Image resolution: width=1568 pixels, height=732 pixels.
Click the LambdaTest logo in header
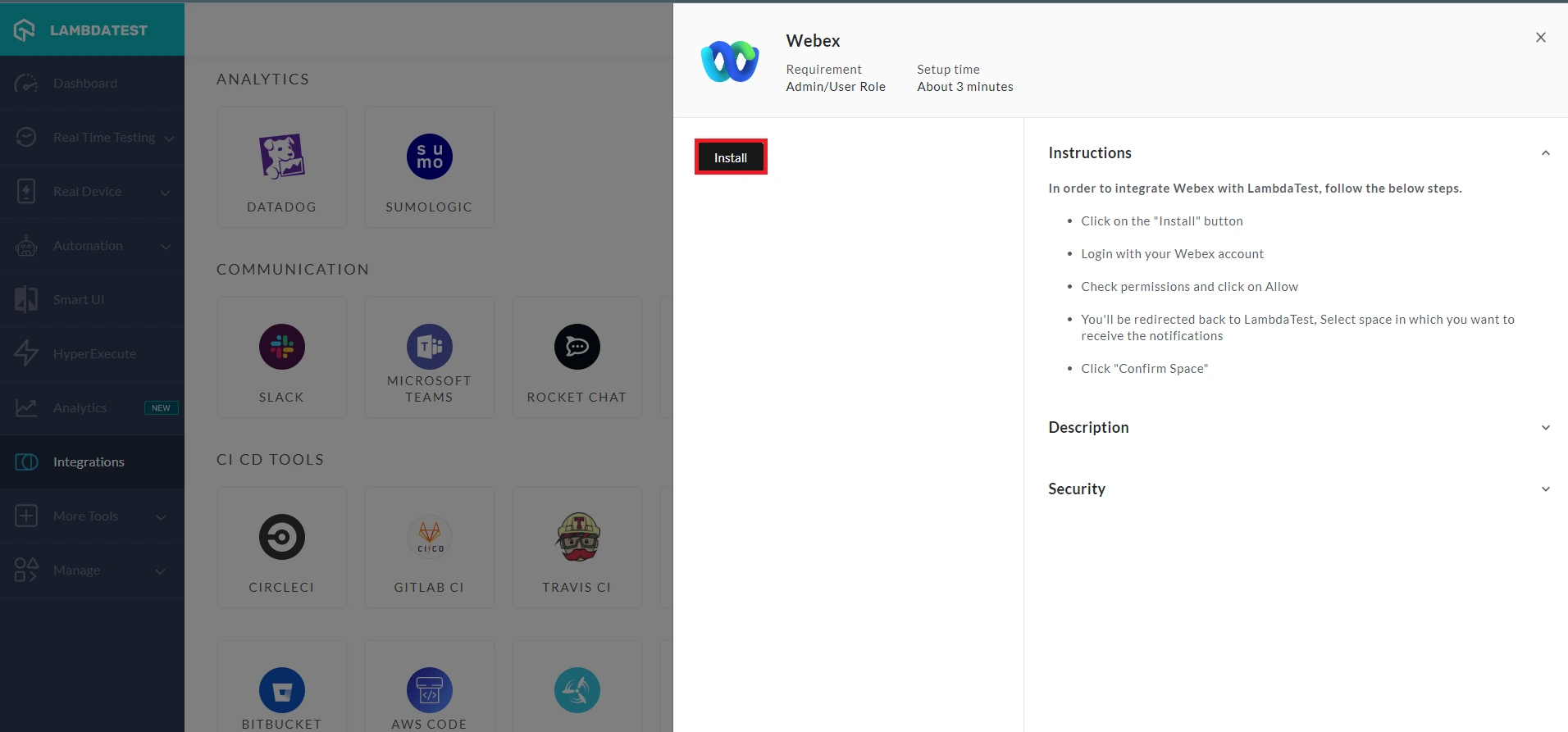[x=80, y=30]
